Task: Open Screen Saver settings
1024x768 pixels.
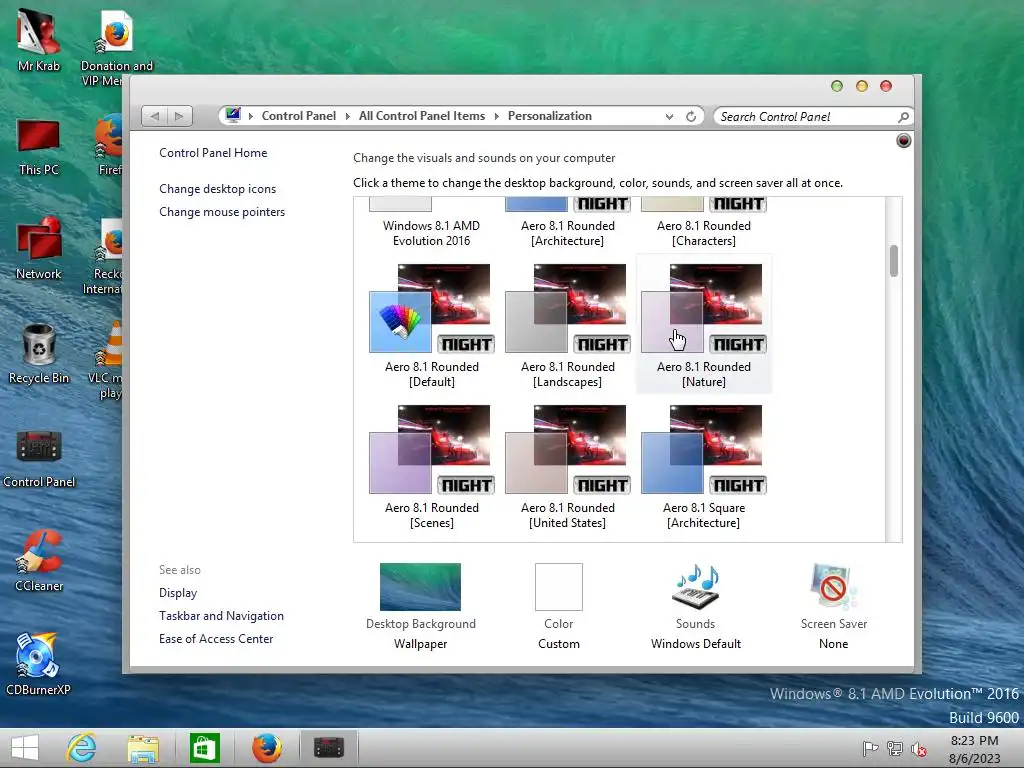Action: pyautogui.click(x=833, y=606)
